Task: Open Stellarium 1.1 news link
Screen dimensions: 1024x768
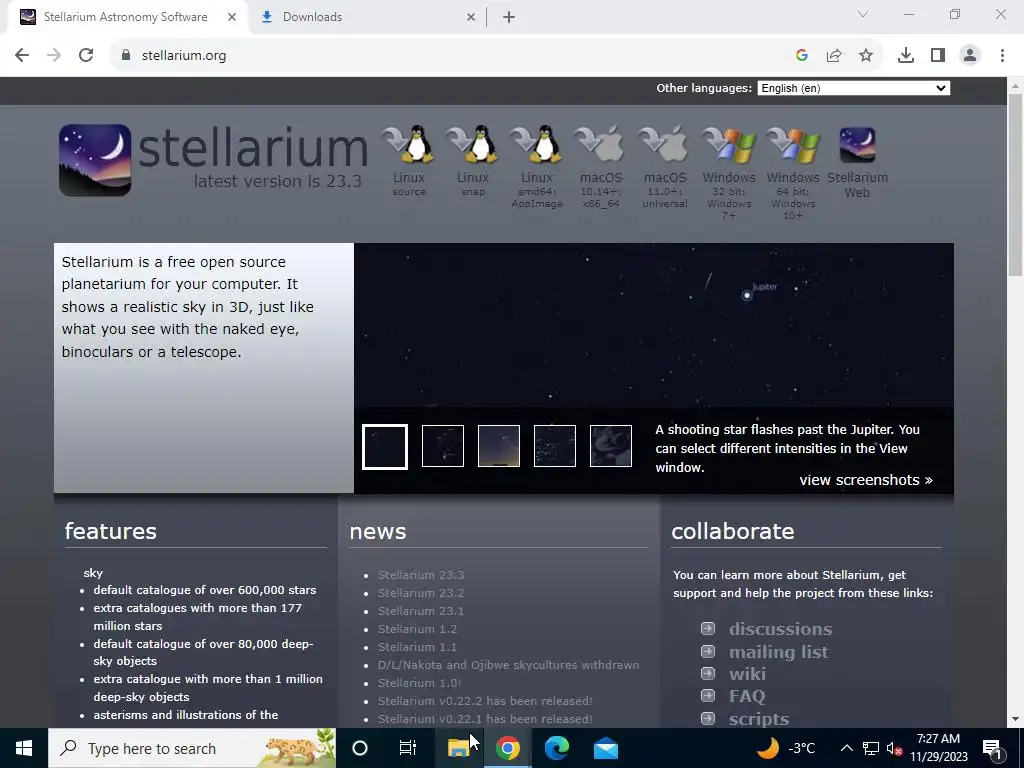Action: pos(417,647)
